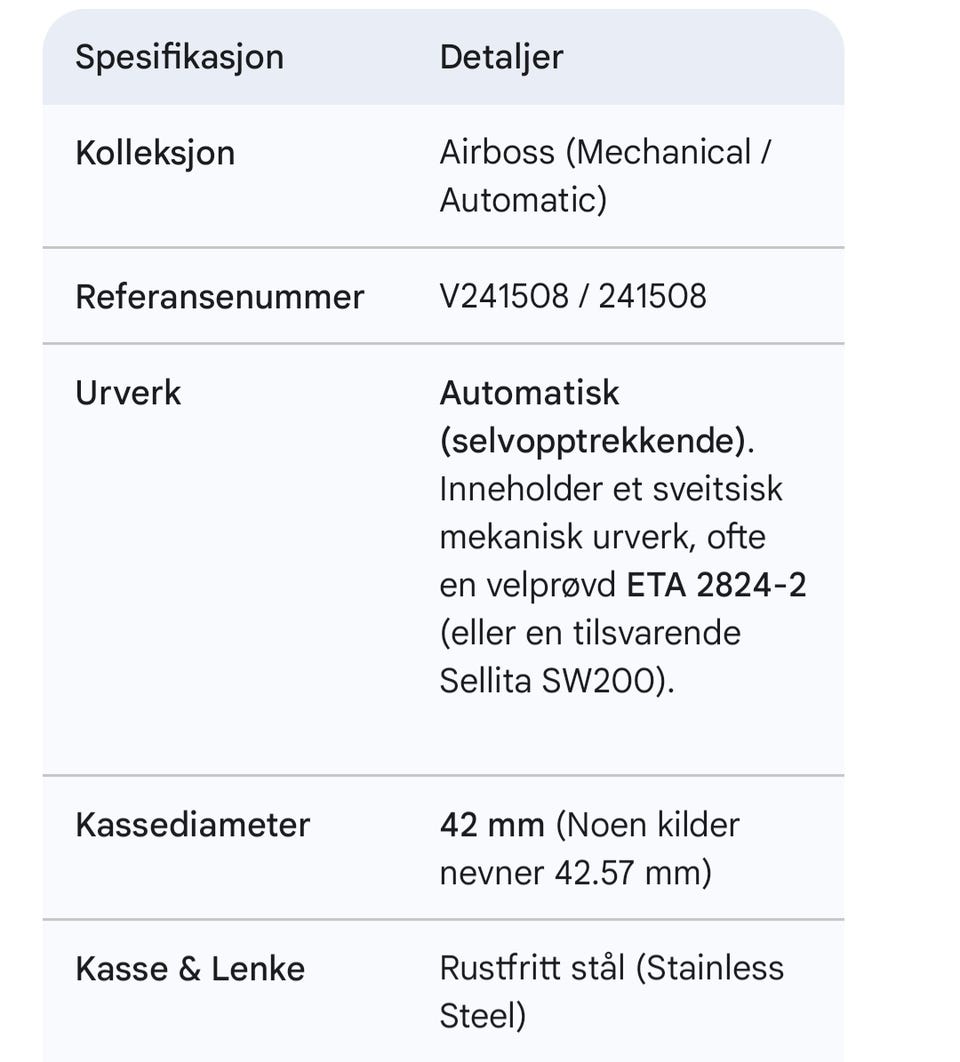Click the word Airboss
The width and height of the screenshot is (960, 1062).
497,153
